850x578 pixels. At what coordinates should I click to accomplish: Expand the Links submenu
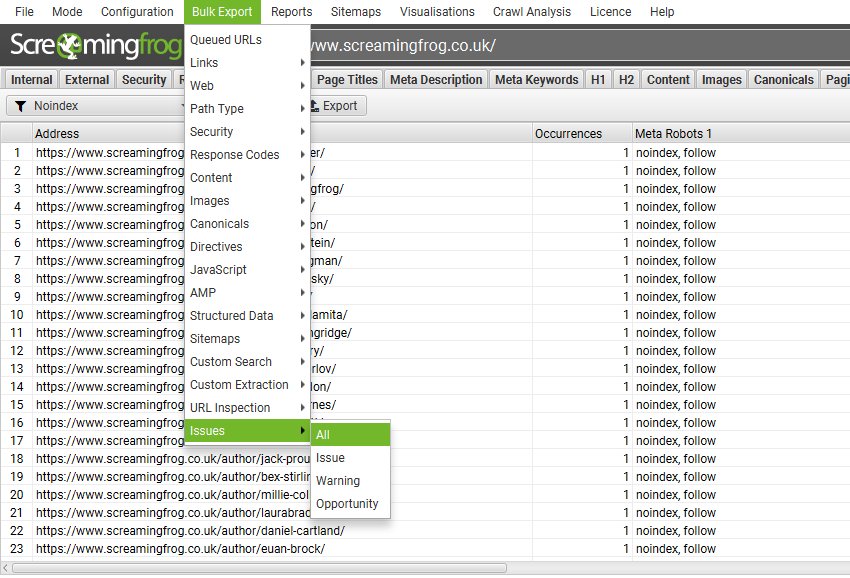[247, 62]
